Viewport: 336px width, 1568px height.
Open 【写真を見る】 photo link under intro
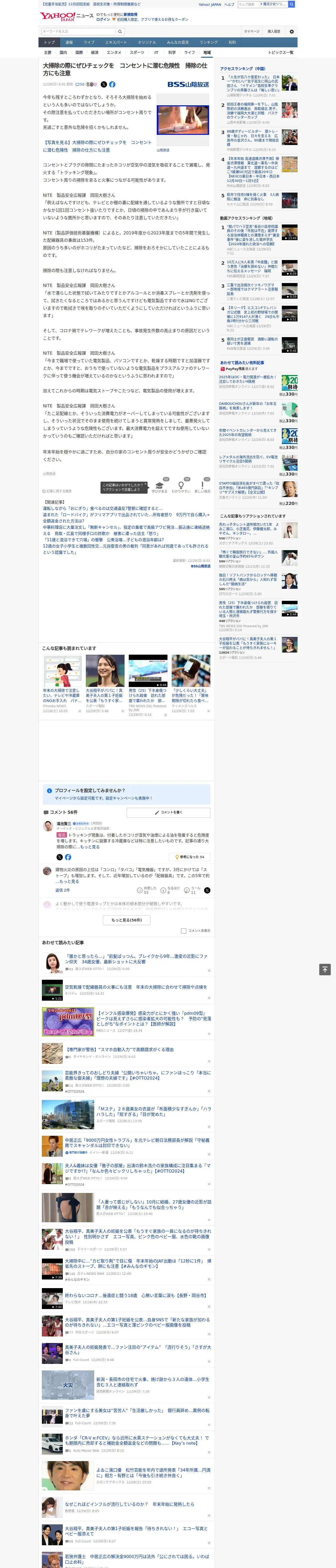pyautogui.click(x=97, y=146)
